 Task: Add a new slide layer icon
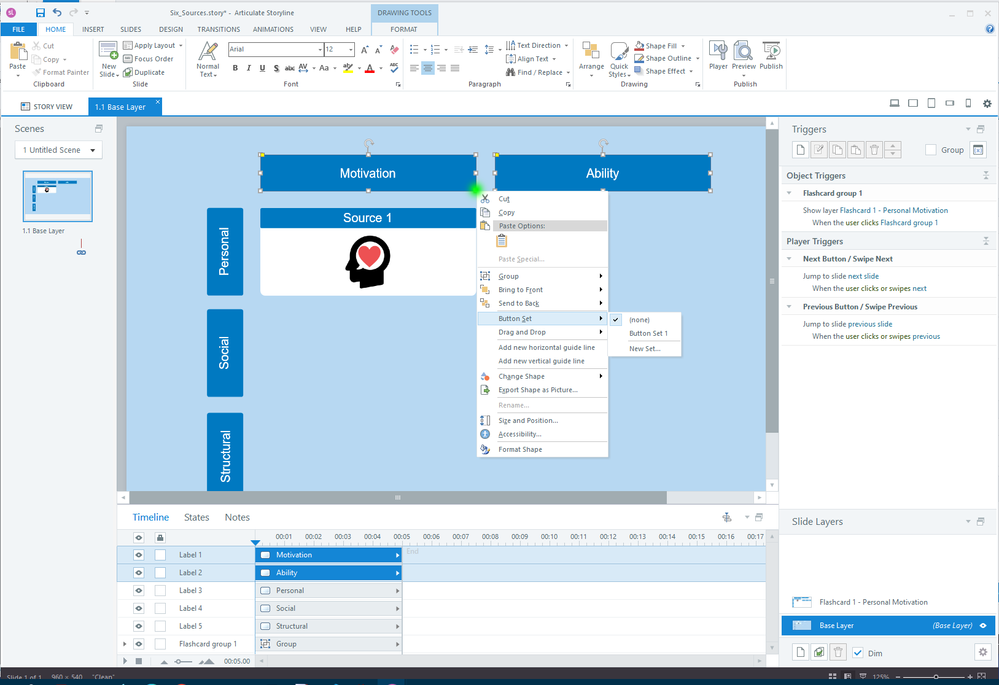pyautogui.click(x=800, y=652)
